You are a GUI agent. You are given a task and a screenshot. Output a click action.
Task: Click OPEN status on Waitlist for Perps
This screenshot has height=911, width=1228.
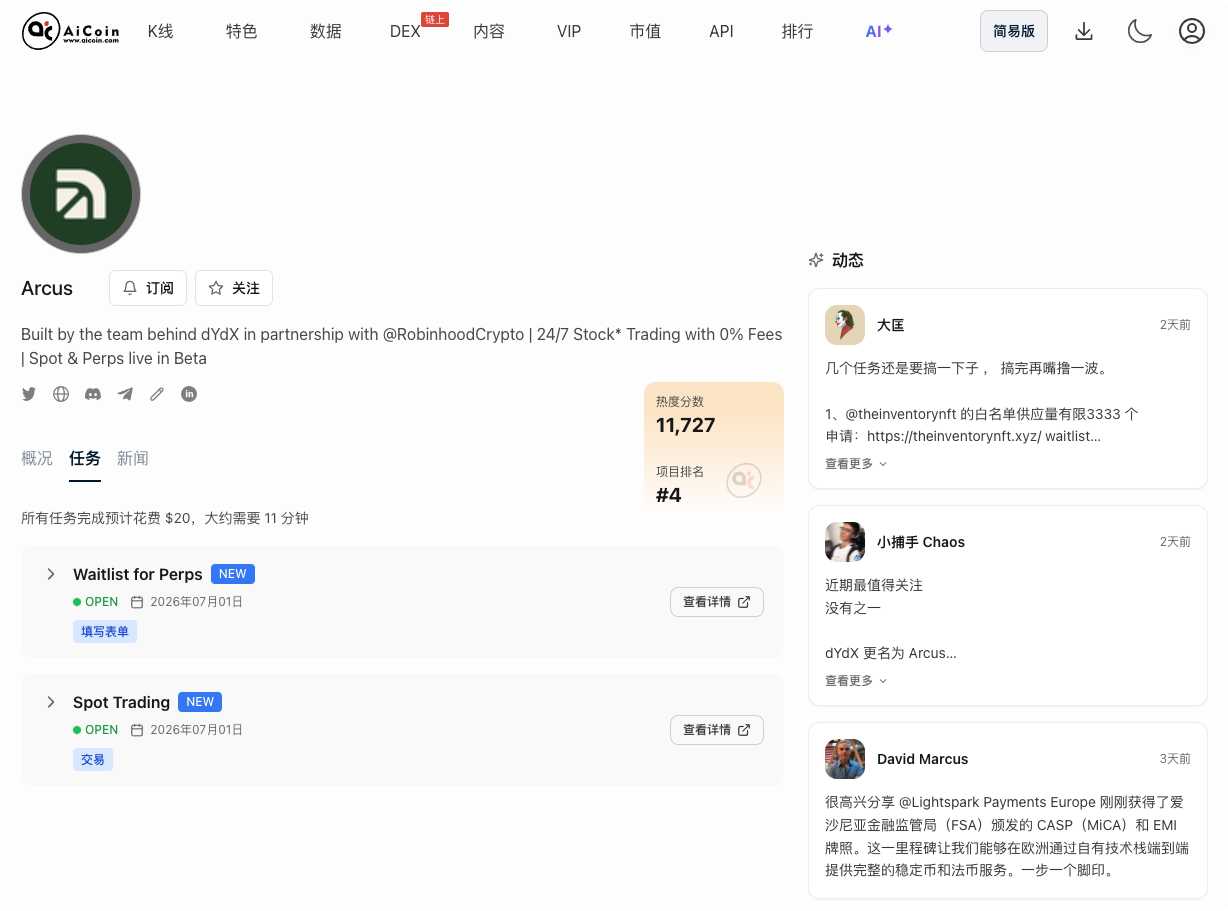point(96,602)
